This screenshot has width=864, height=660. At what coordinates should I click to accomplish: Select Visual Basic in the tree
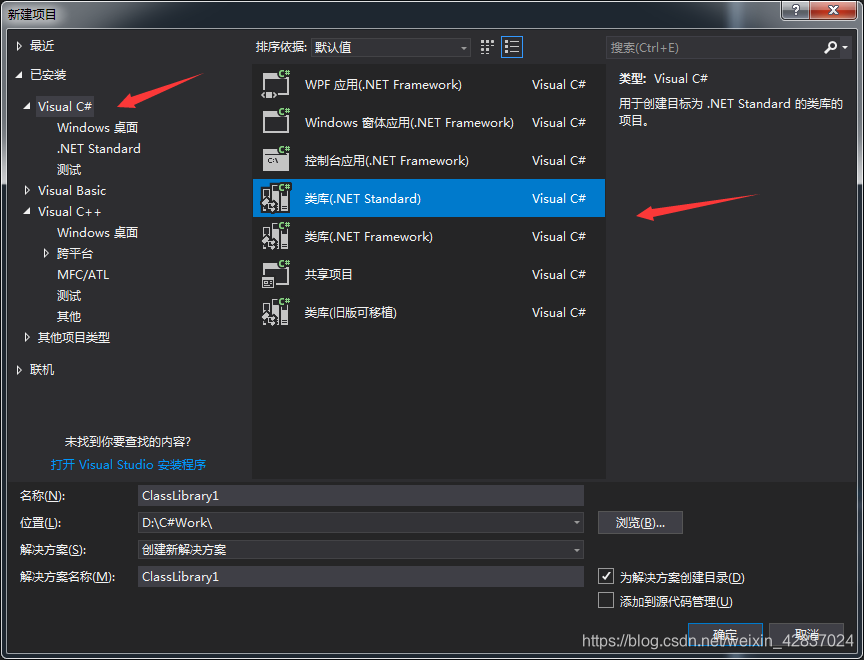(72, 191)
